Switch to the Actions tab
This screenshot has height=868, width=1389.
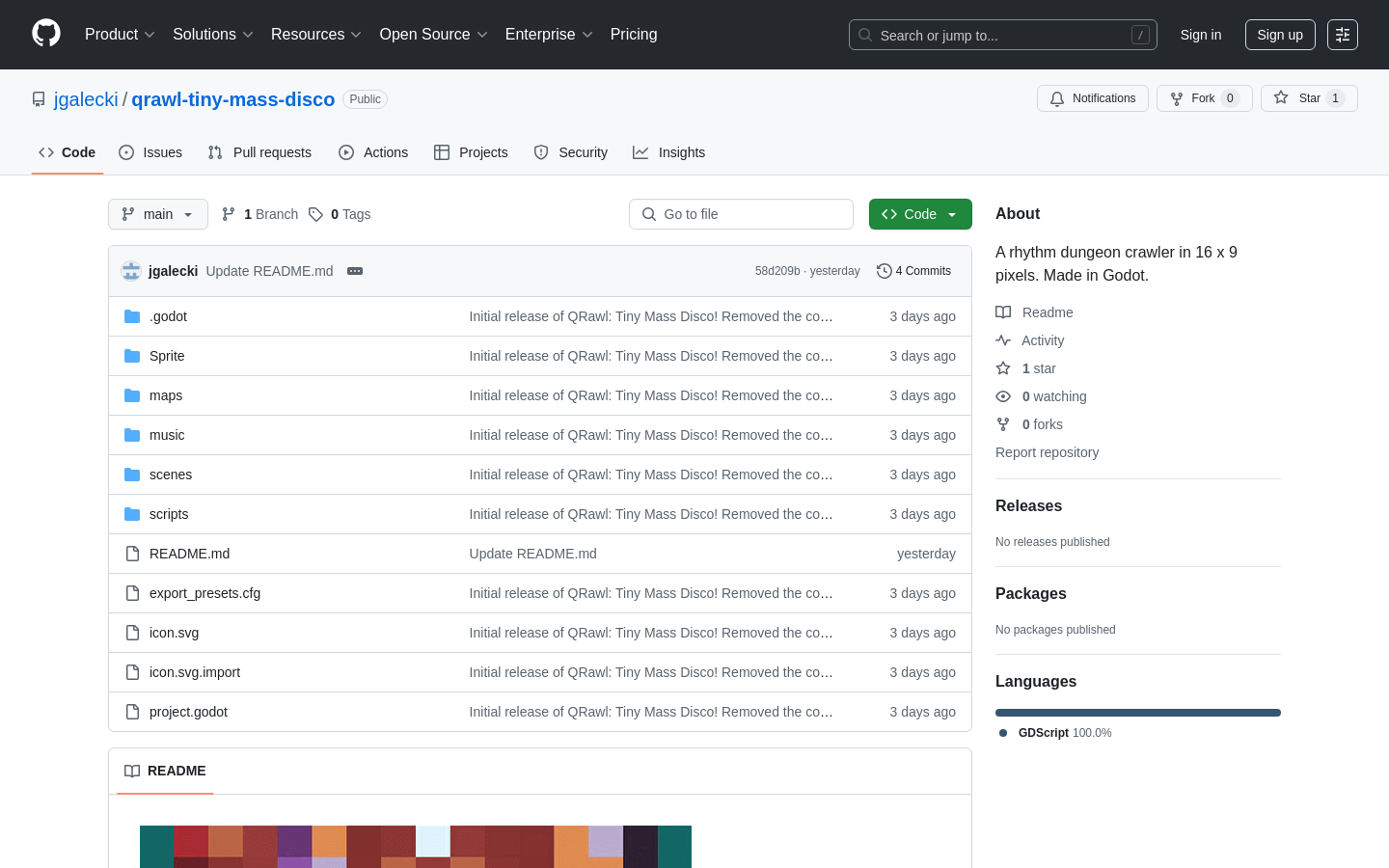point(373,152)
